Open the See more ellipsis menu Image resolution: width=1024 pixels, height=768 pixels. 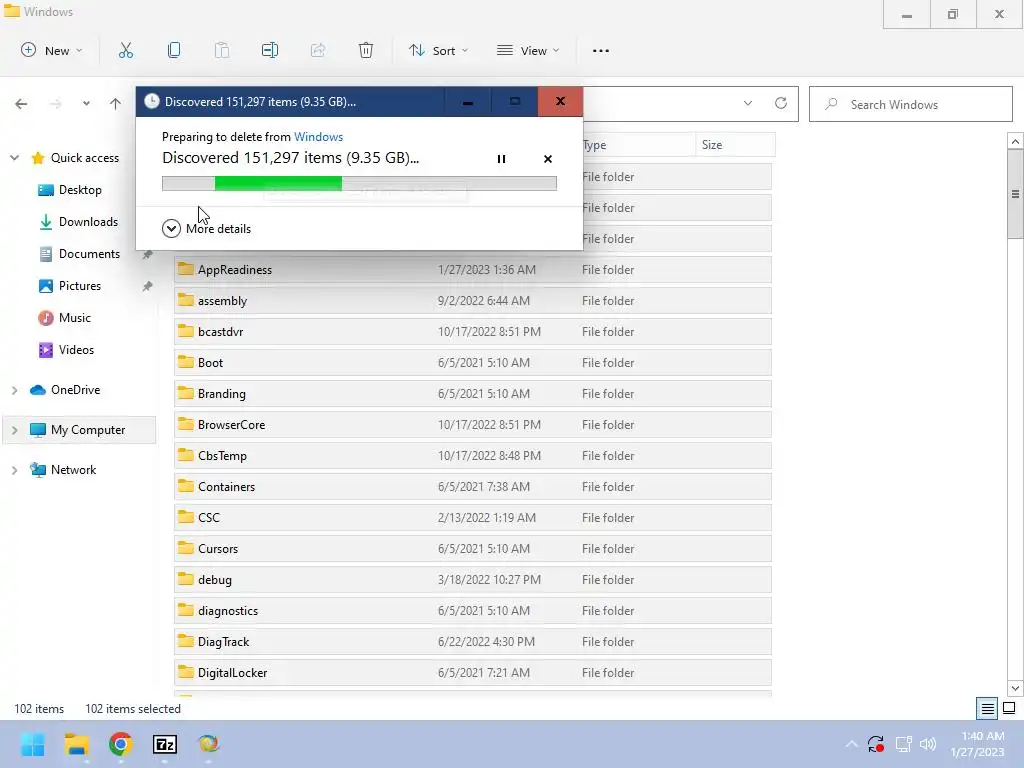click(x=601, y=50)
